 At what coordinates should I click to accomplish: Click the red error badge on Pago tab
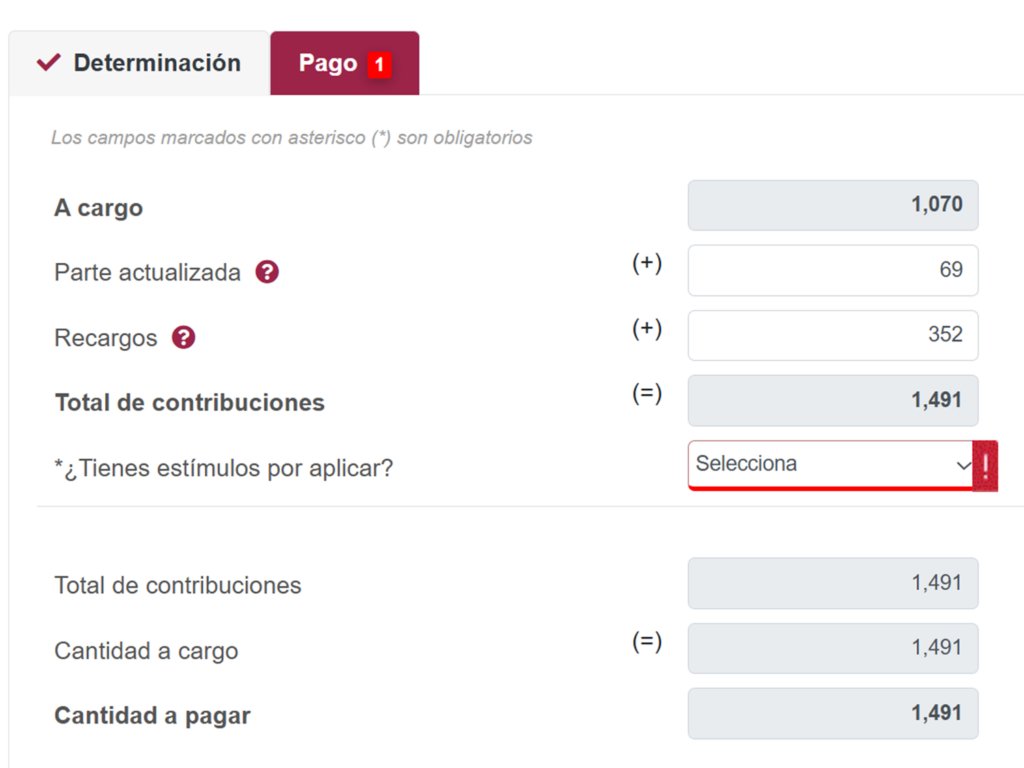(x=379, y=65)
